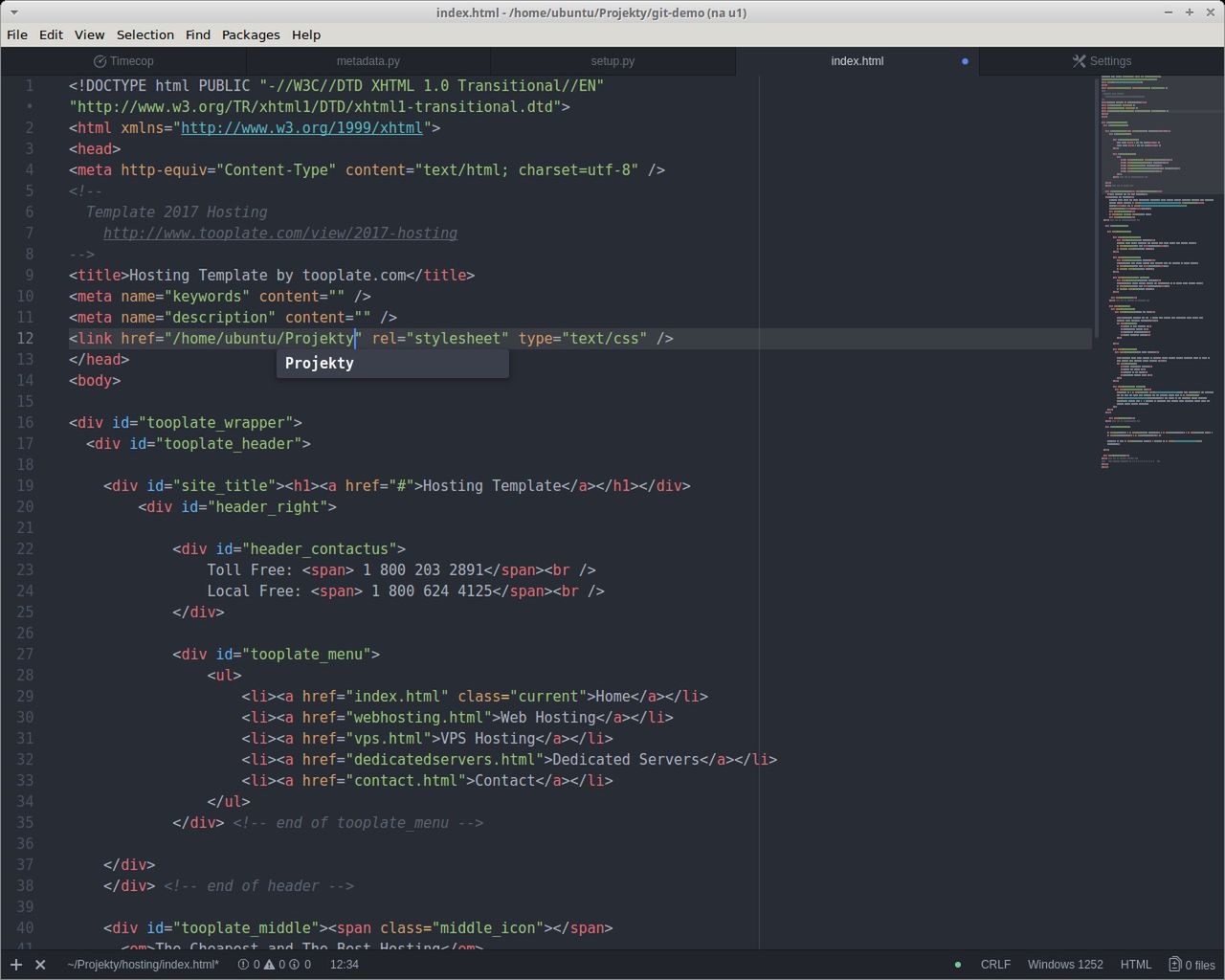Click the file path in status bar
Screen dimensions: 1225x980
[x=144, y=965]
